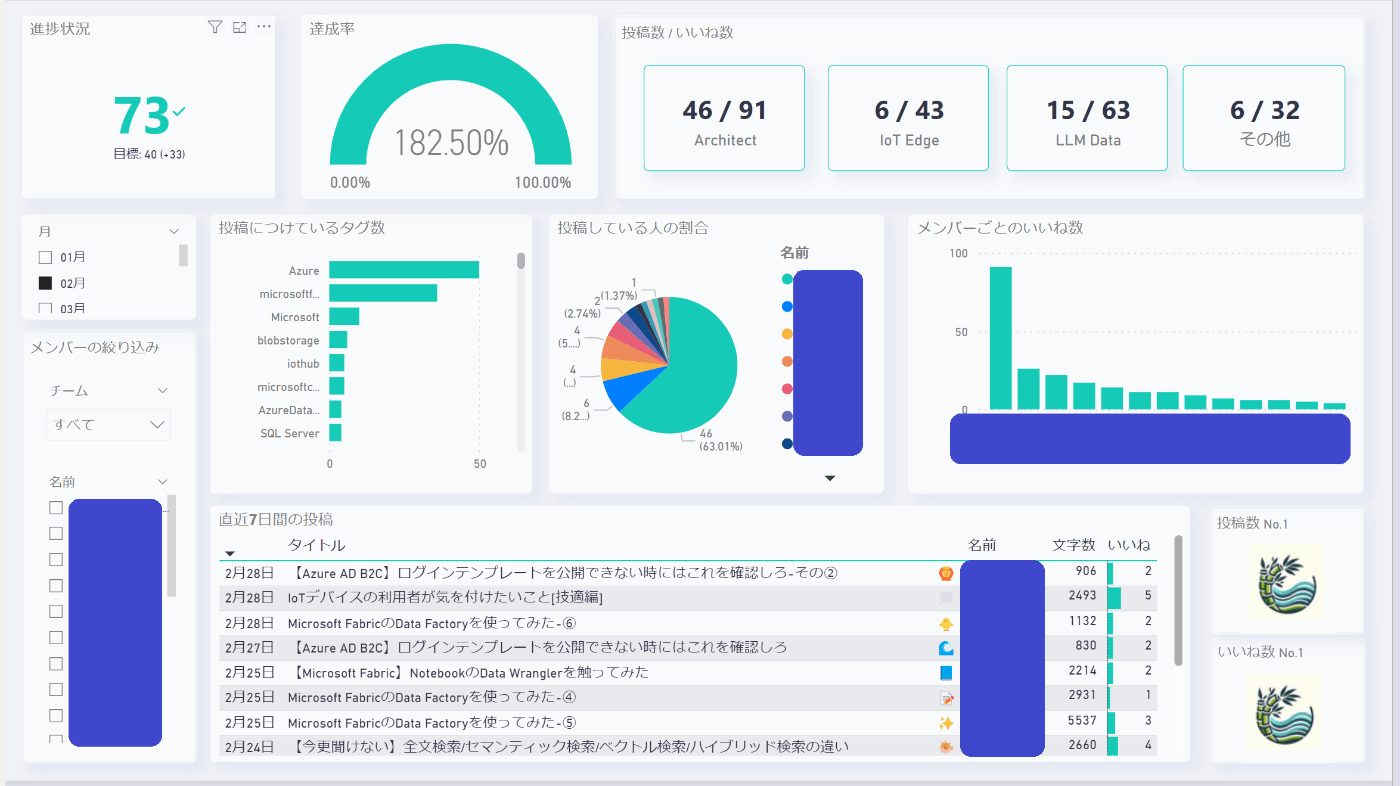The image size is (1400, 786).
Task: Click the 5537 文字数 value
Action: (x=1082, y=721)
